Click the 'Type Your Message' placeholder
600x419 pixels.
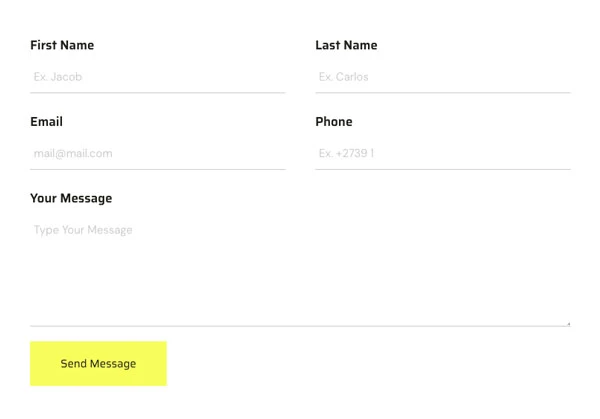pos(83,230)
